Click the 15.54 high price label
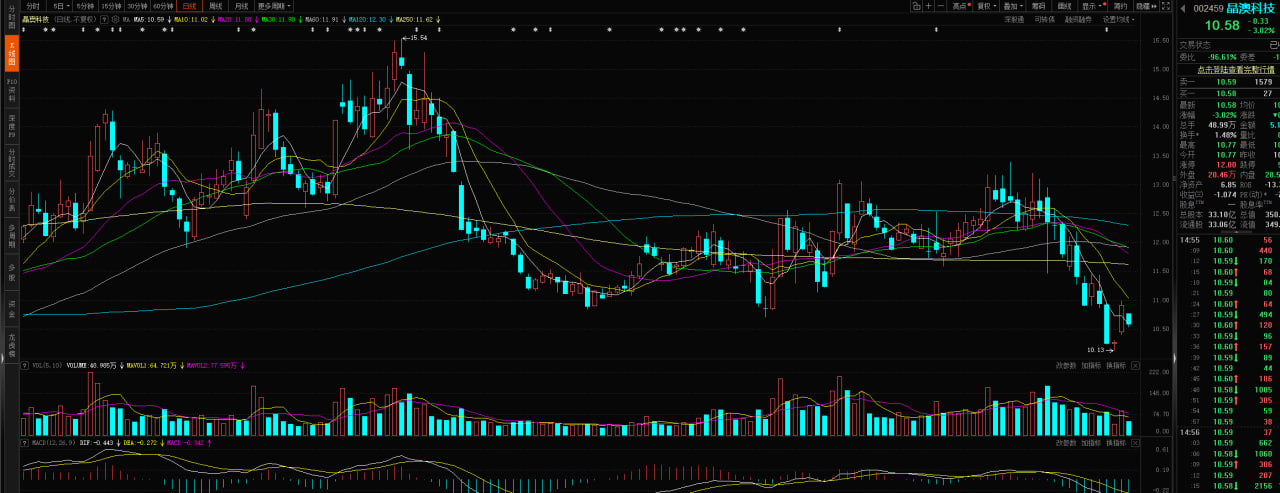Image resolution: width=1280 pixels, height=493 pixels. point(418,38)
